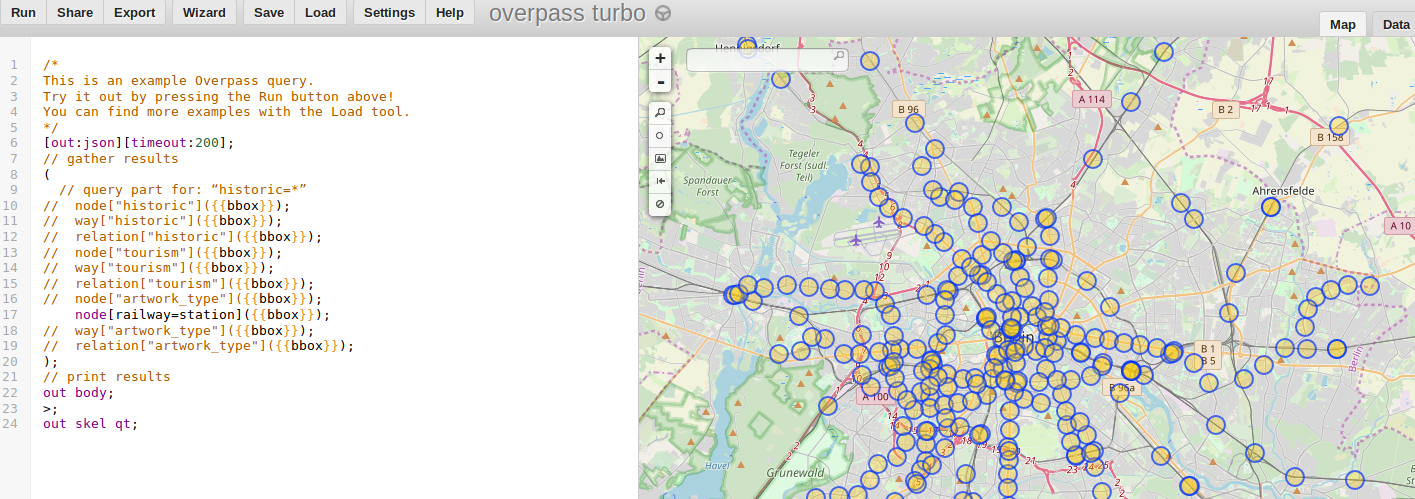Click the B 96 road label
The image size is (1415, 499).
(908, 109)
